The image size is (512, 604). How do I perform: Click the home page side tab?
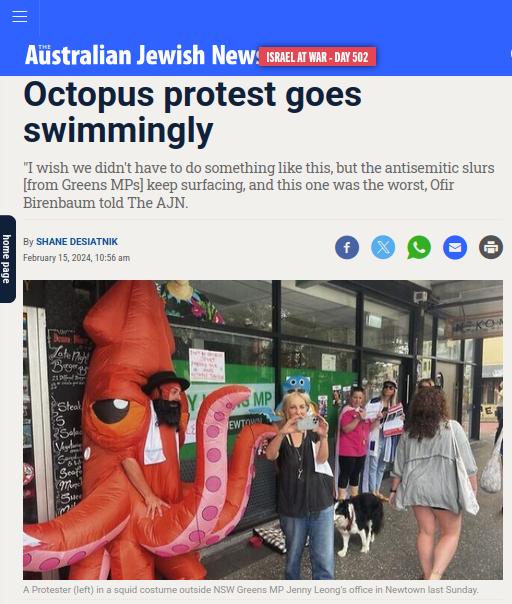click(x=7, y=259)
